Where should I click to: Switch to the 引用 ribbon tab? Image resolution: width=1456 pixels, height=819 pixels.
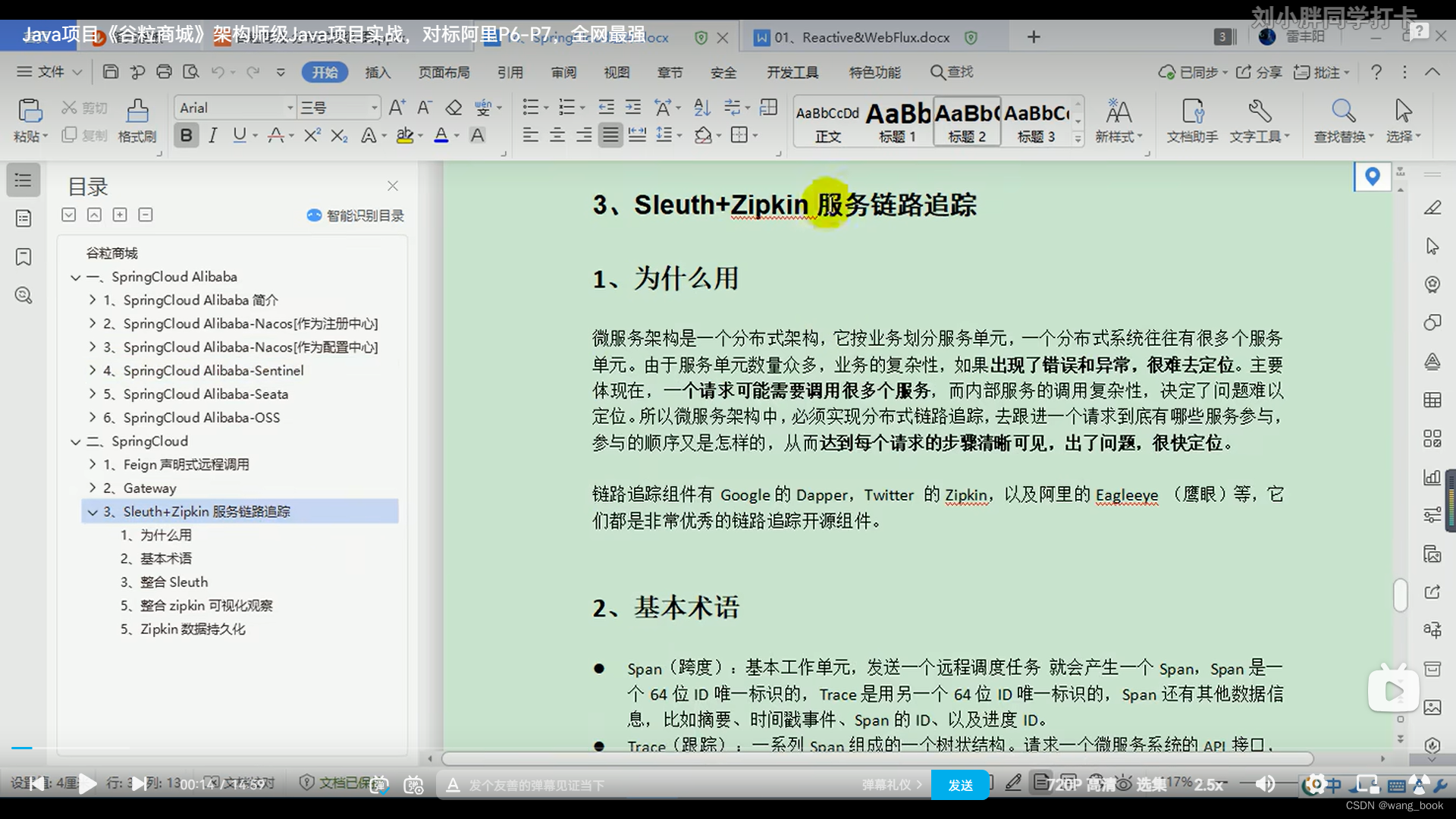click(510, 72)
